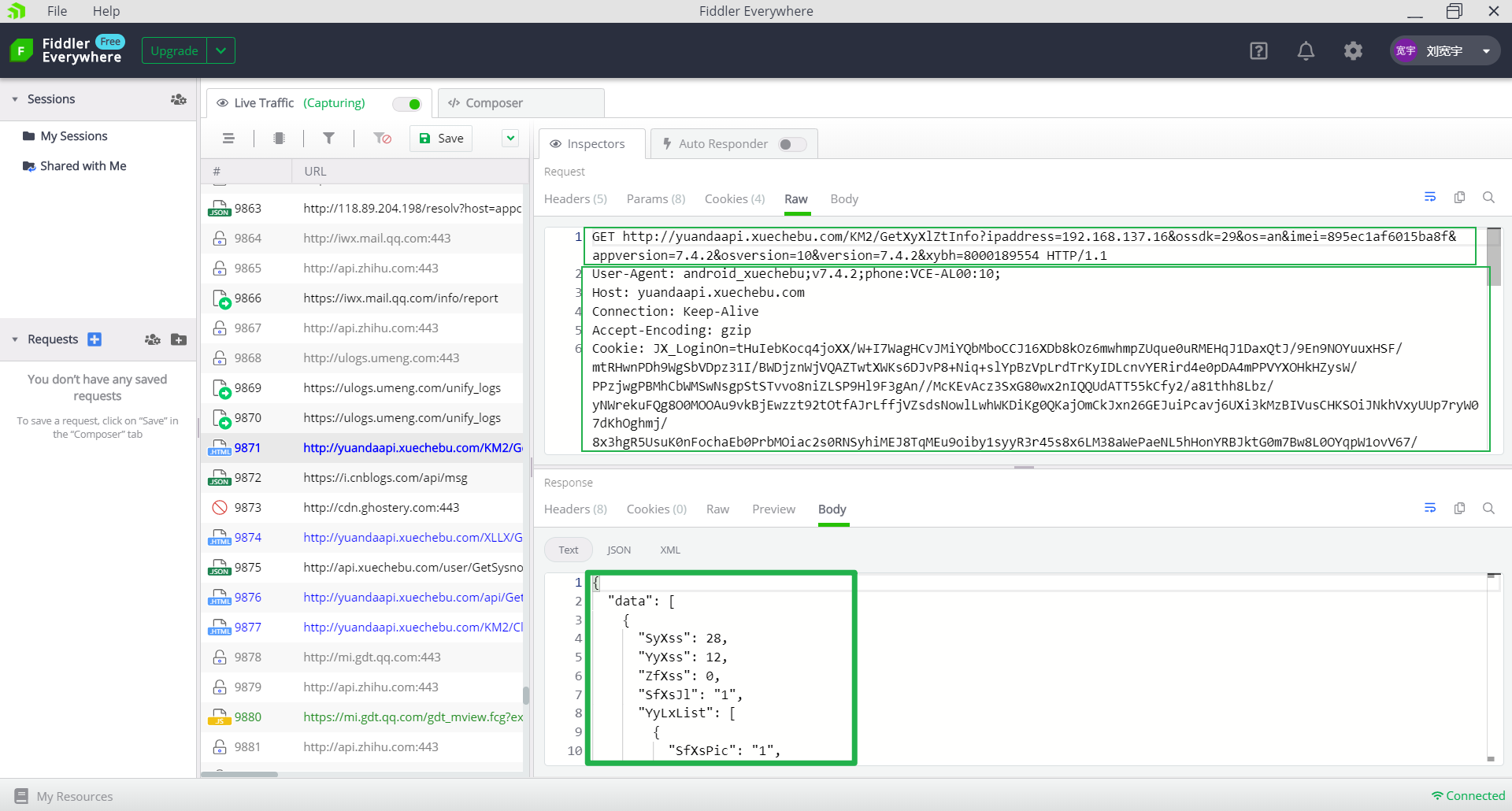The height and width of the screenshot is (811, 1512).
Task: Create new requests folder icon
Action: (179, 339)
